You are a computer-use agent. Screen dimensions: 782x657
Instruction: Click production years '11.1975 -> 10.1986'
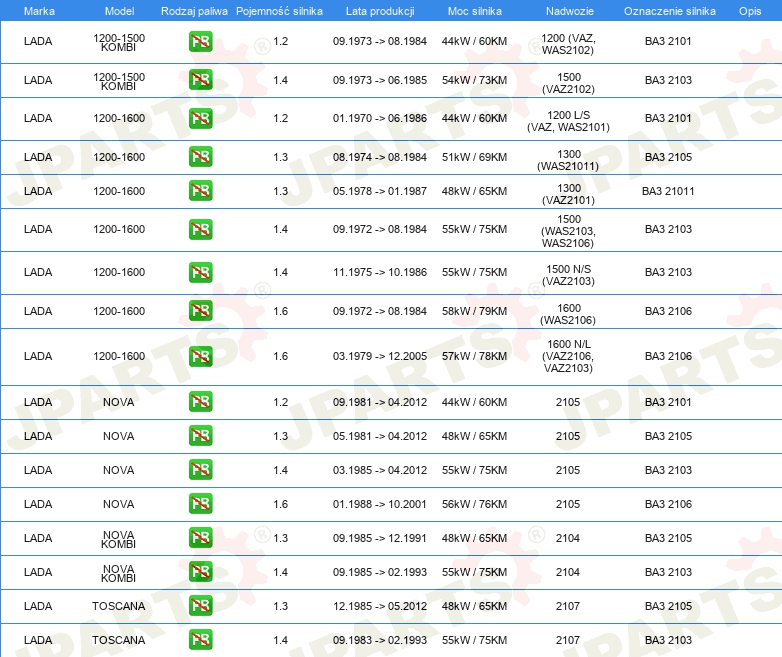[380, 272]
